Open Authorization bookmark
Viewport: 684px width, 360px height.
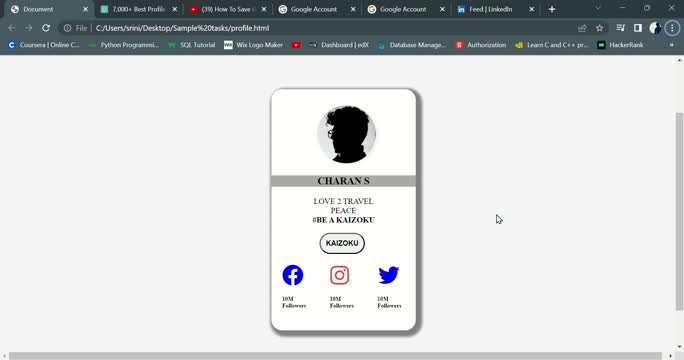(481, 45)
